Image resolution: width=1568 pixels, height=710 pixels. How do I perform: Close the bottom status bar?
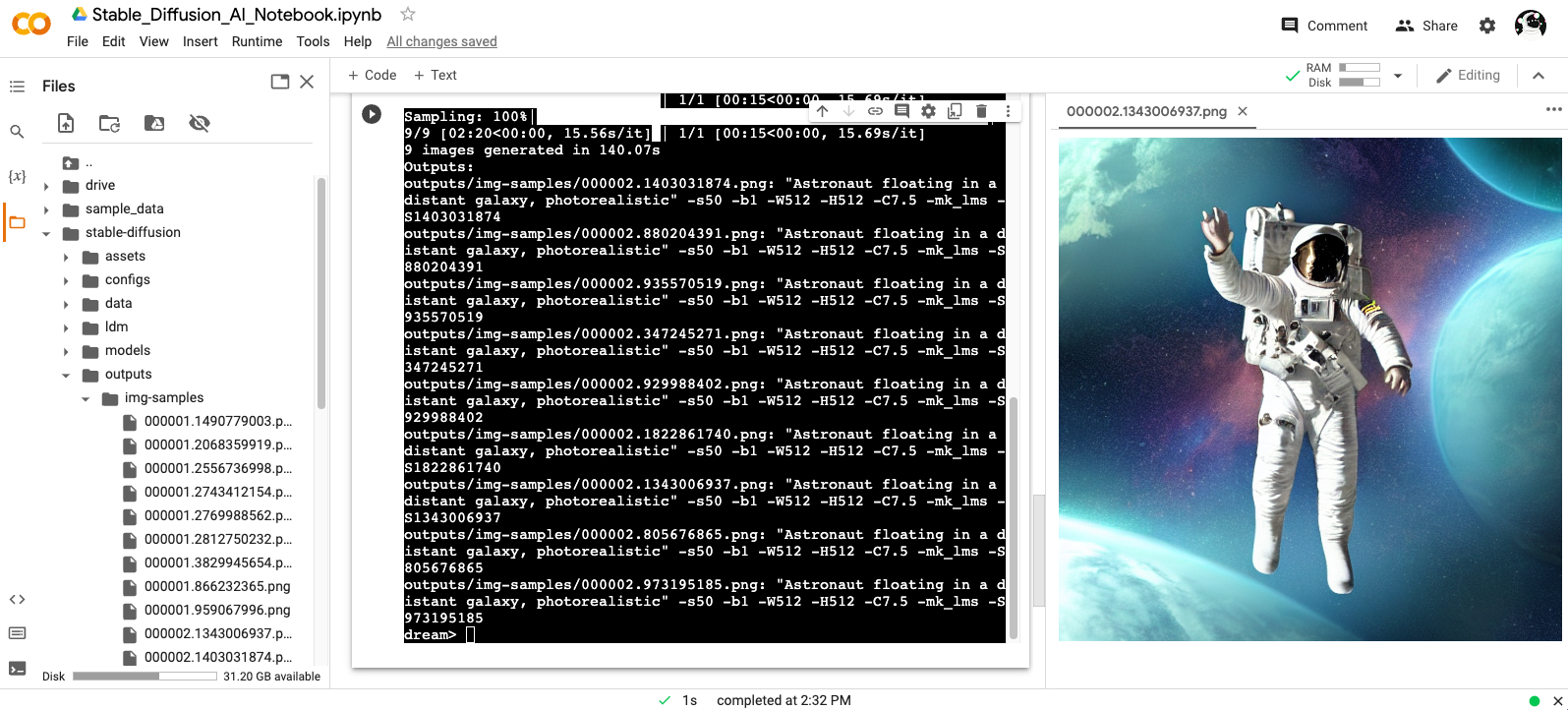coord(1557,700)
